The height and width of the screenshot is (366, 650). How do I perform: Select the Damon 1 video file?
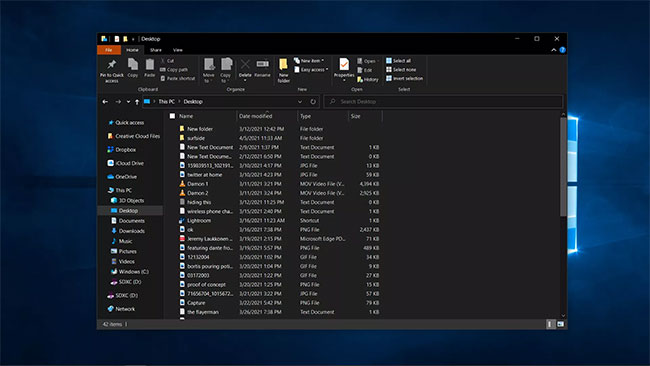(197, 184)
